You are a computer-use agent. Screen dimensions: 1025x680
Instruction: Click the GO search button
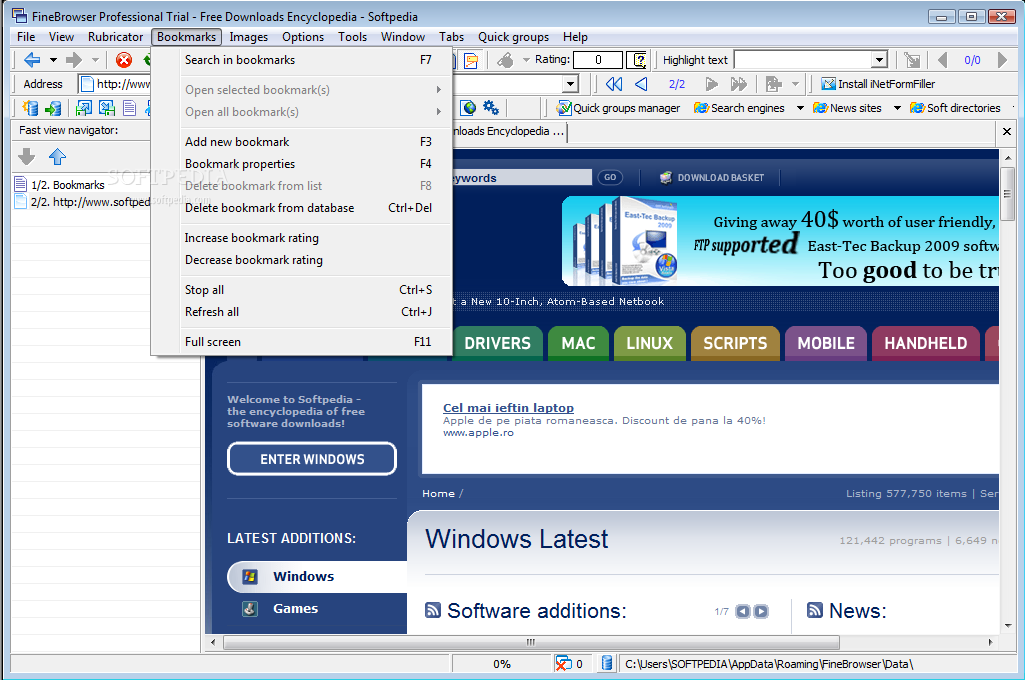pyautogui.click(x=610, y=177)
